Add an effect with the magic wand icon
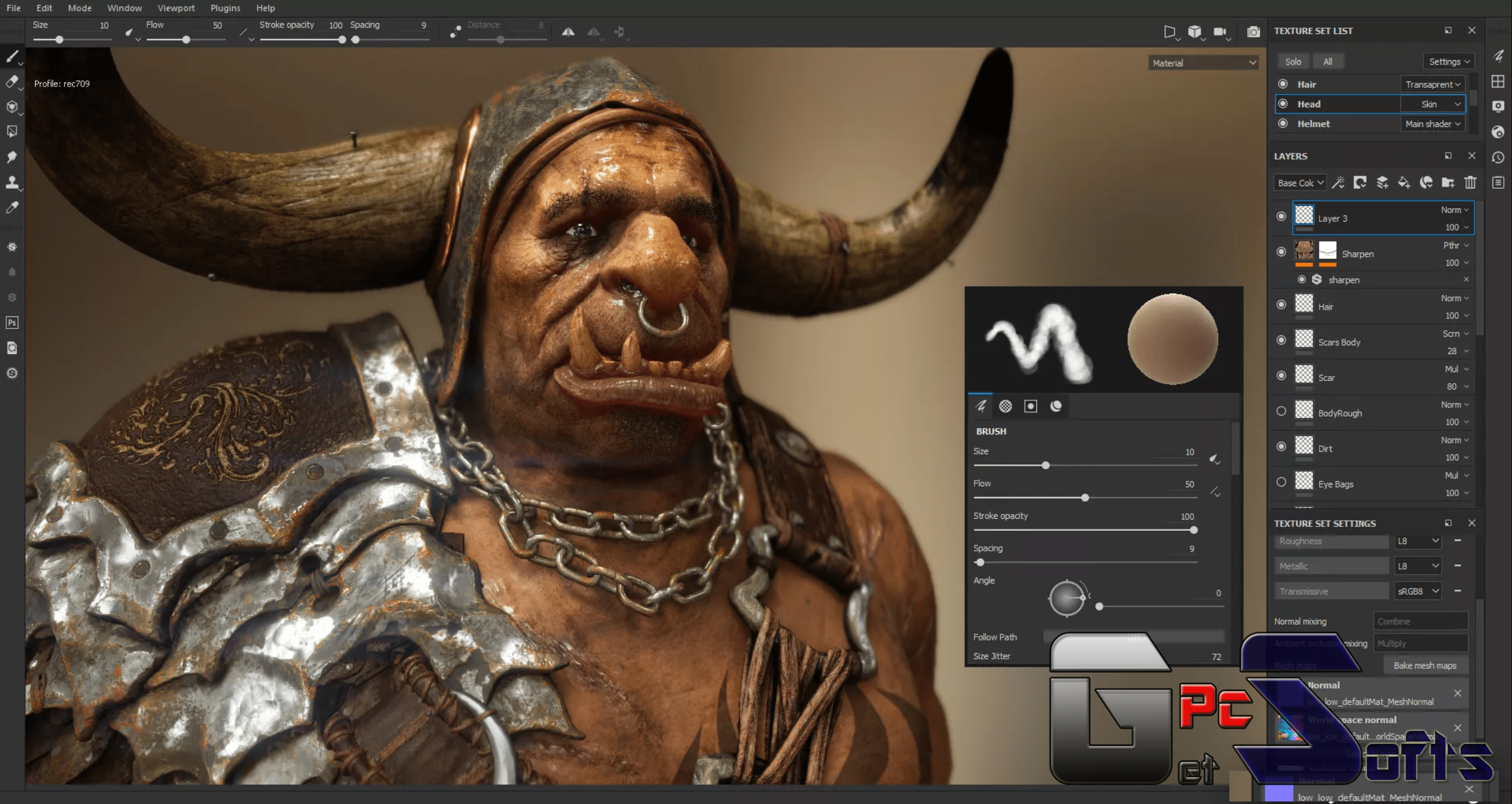 point(1338,182)
